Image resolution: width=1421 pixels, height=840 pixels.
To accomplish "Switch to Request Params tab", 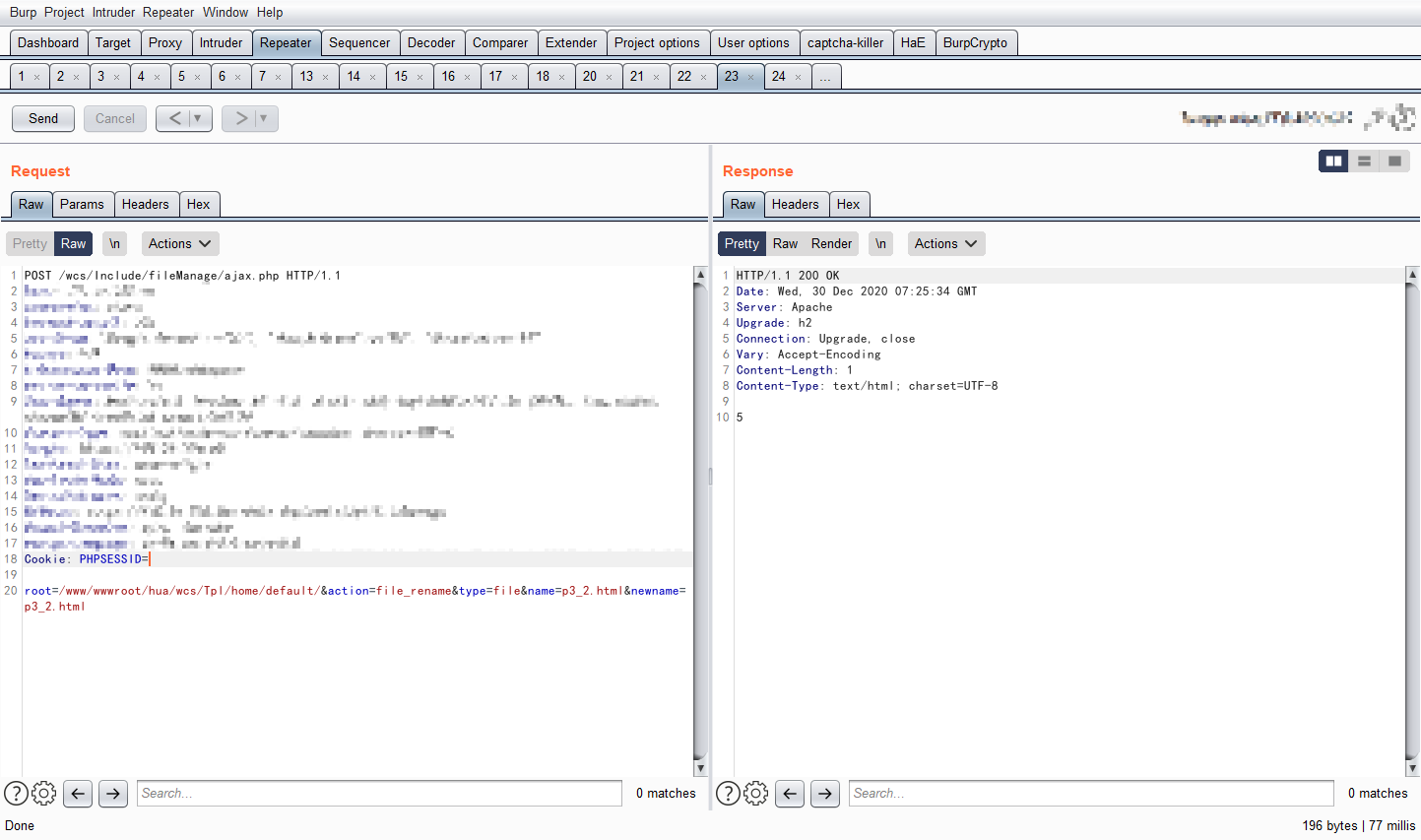I will click(82, 204).
